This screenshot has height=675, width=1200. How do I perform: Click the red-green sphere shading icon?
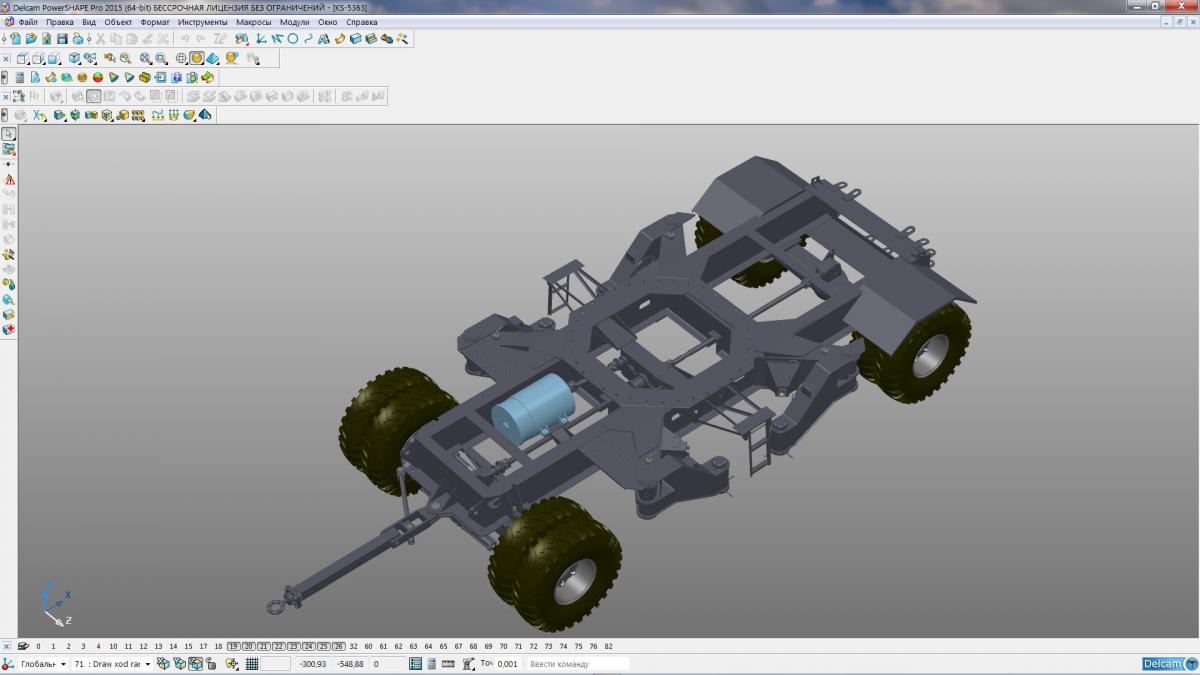[x=98, y=77]
